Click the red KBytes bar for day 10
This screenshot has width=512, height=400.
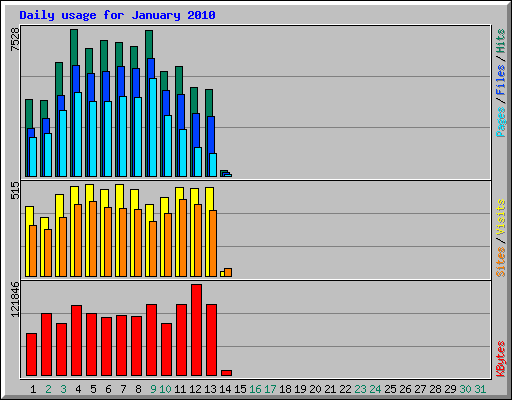pos(166,349)
